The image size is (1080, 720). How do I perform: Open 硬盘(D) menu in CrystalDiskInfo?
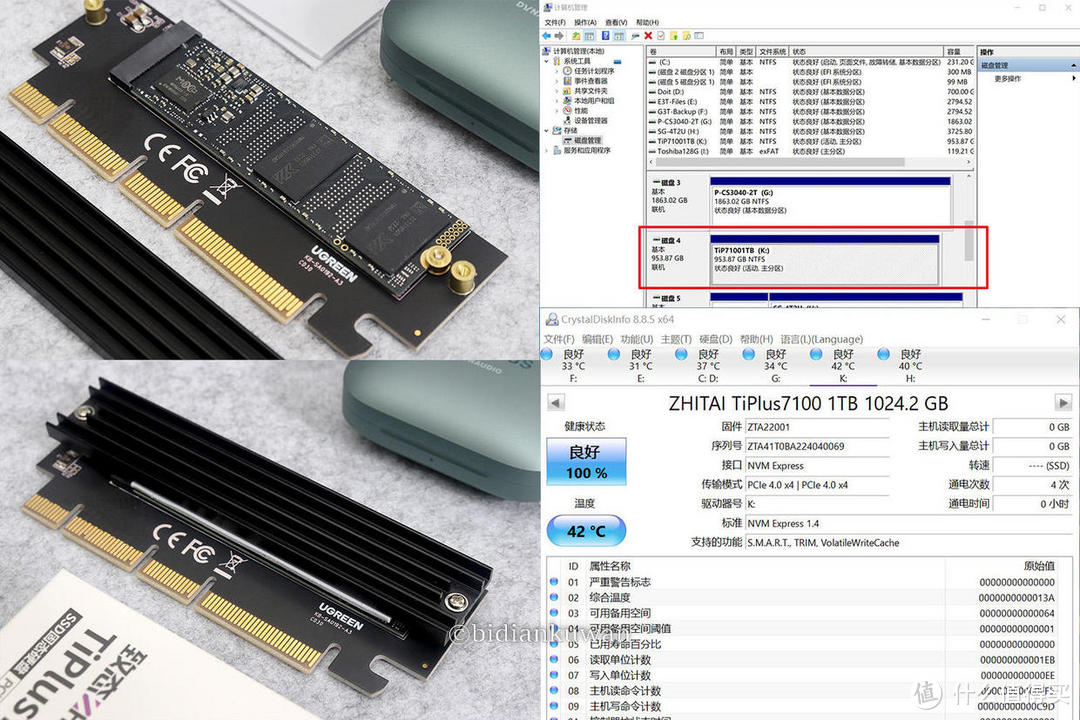point(716,339)
